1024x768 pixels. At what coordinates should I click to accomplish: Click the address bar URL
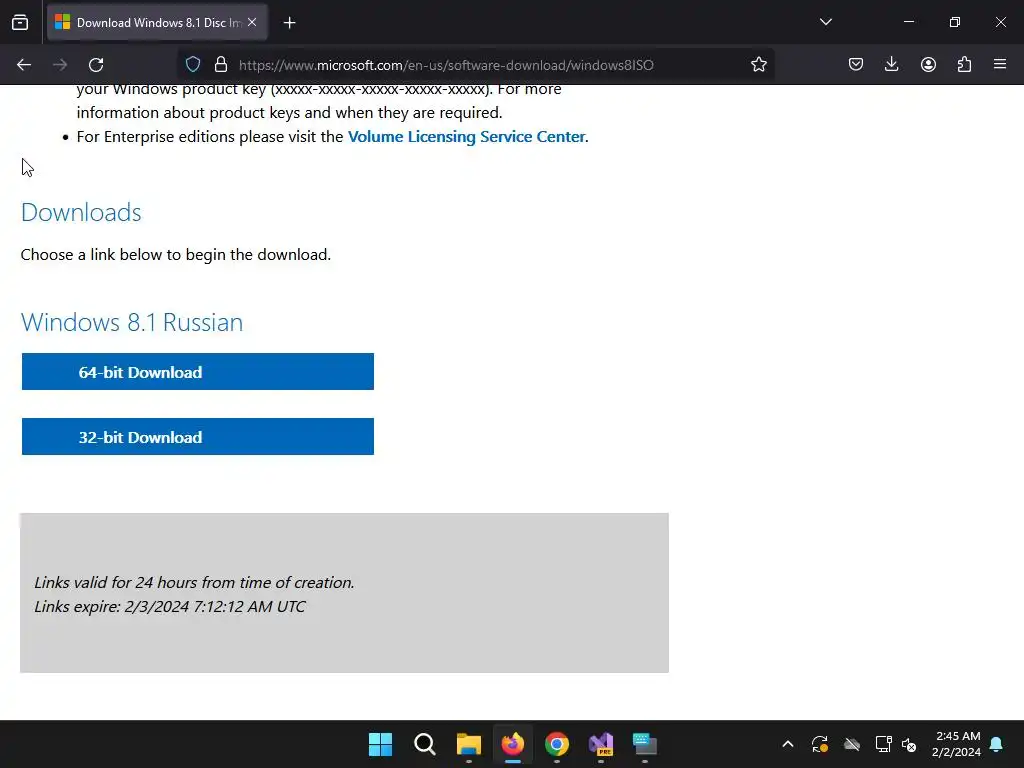point(446,65)
